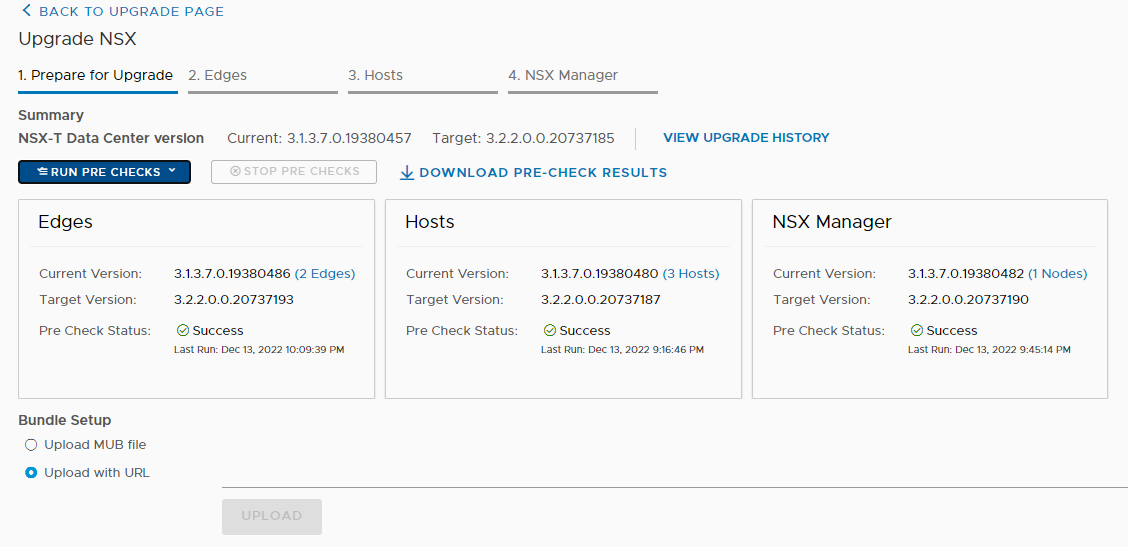Click the Hosts card title
Image resolution: width=1128 pixels, height=547 pixels.
click(x=430, y=222)
